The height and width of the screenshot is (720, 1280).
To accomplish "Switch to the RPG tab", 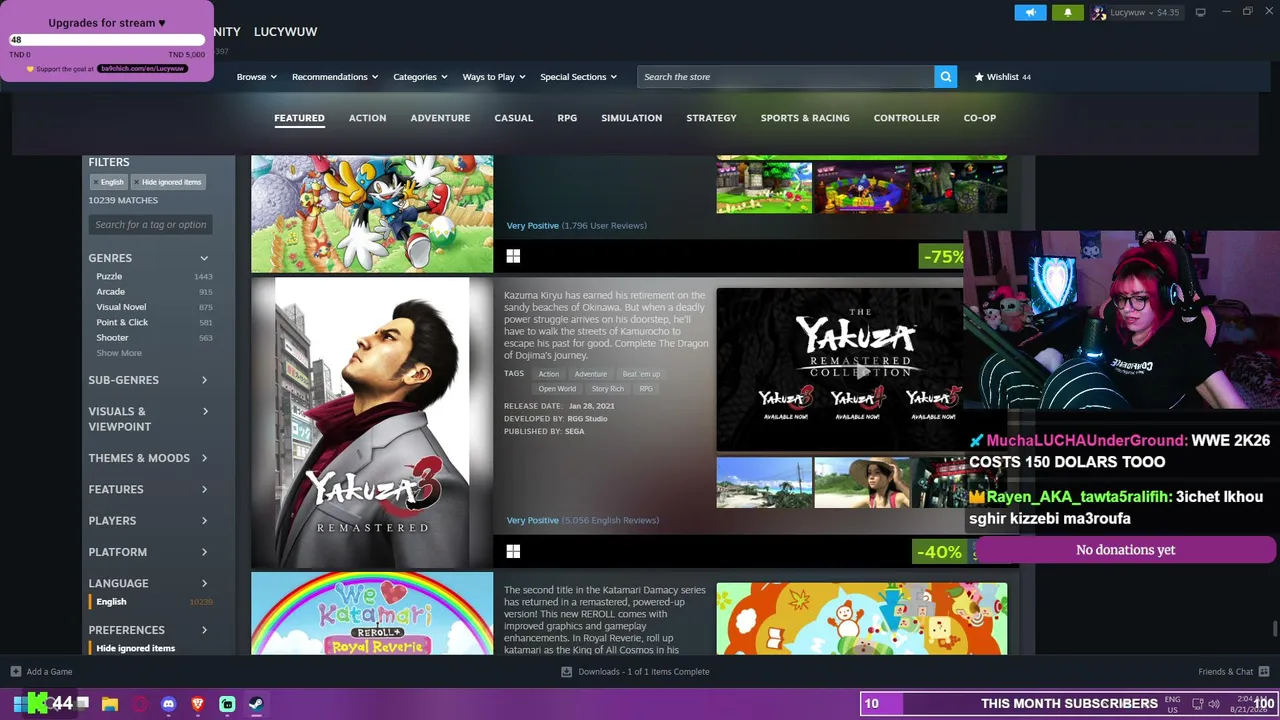I will point(567,118).
